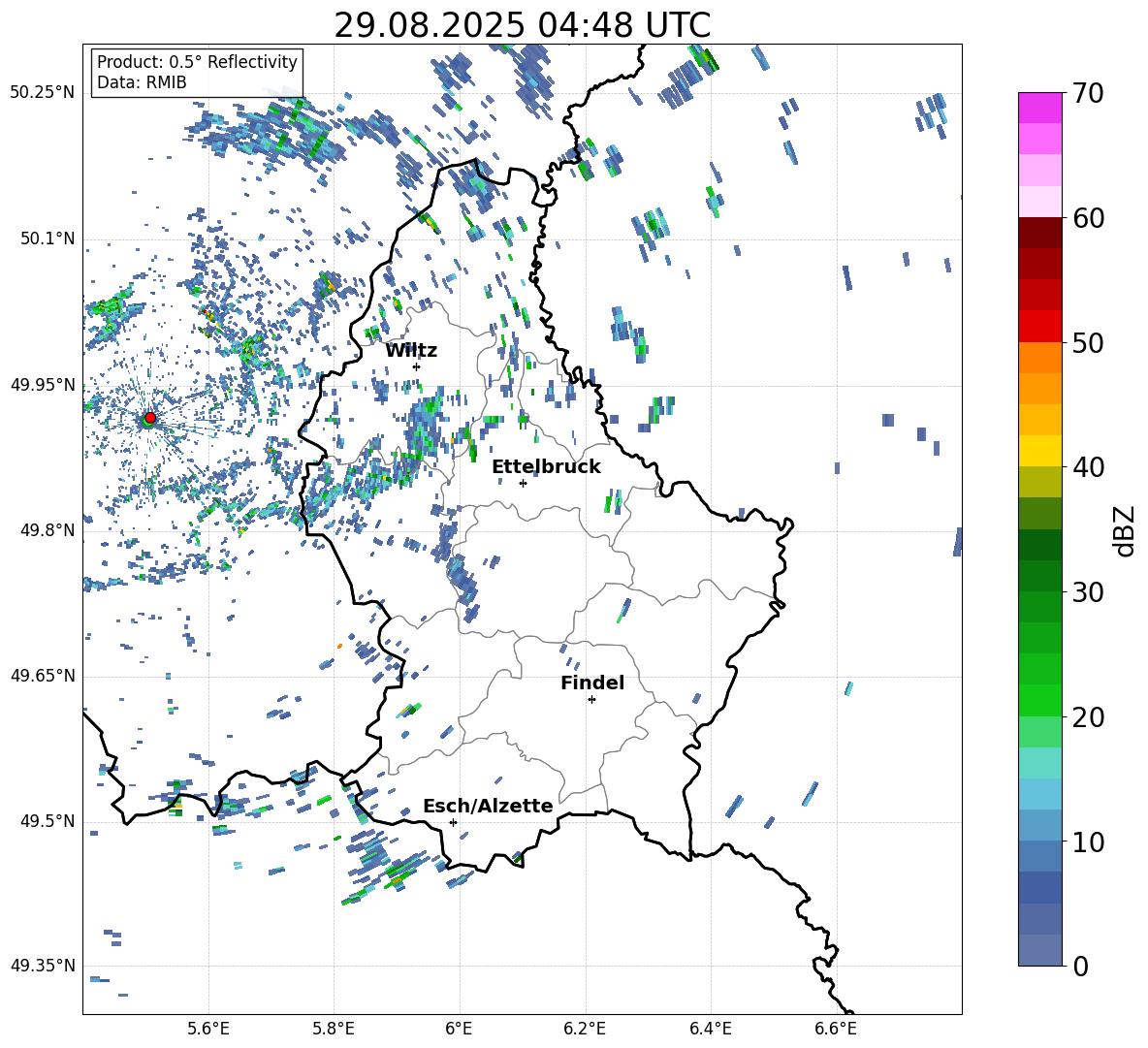Image resolution: width=1148 pixels, height=1048 pixels.
Task: Click the 50.25°N latitude label
Action: click(43, 93)
